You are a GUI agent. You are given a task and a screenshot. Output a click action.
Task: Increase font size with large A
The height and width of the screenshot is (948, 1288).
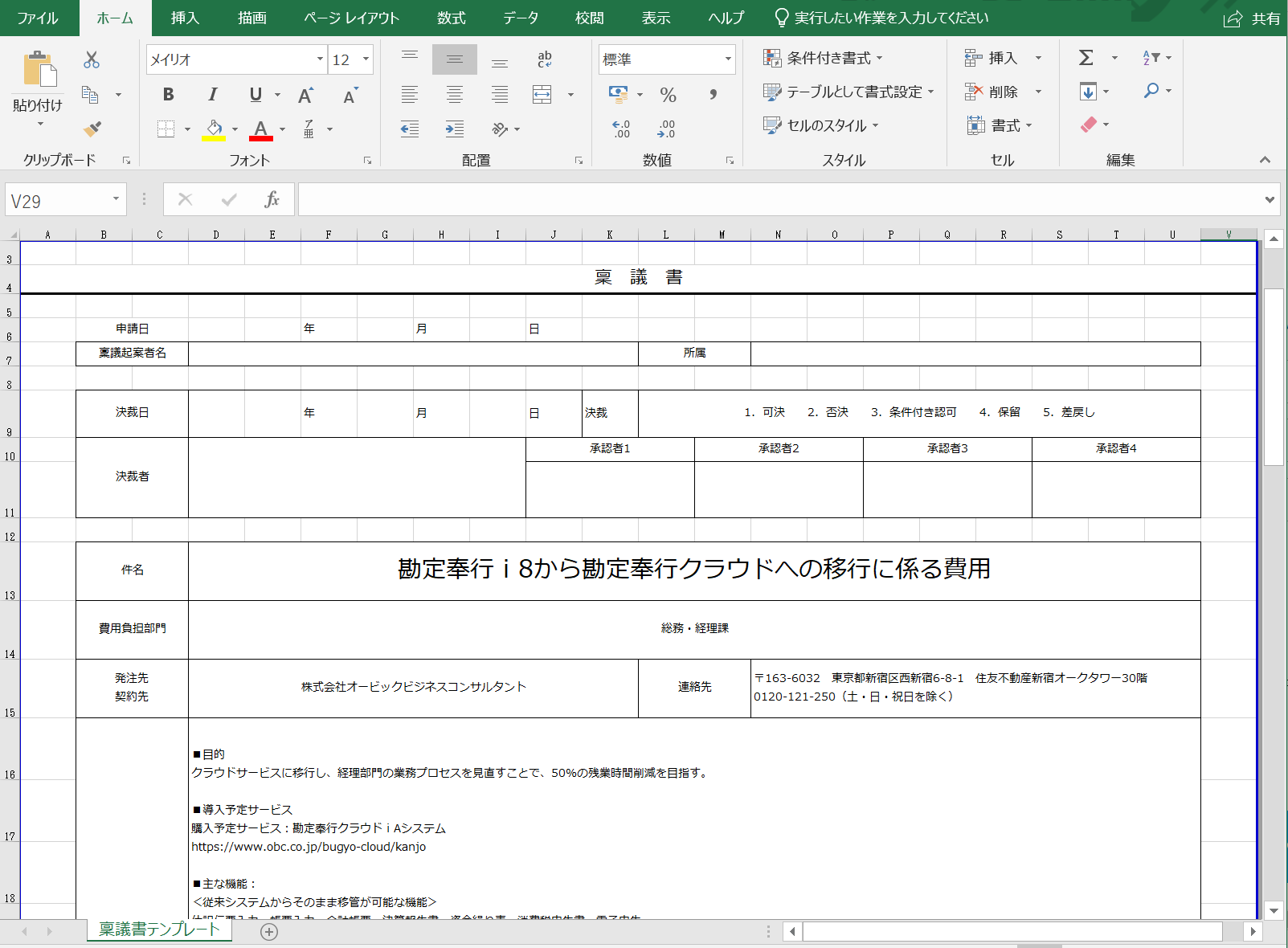[305, 96]
